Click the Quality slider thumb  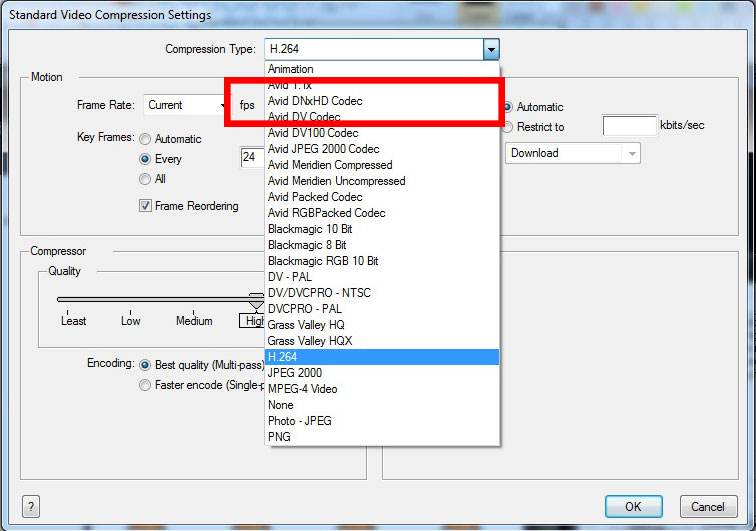click(256, 300)
